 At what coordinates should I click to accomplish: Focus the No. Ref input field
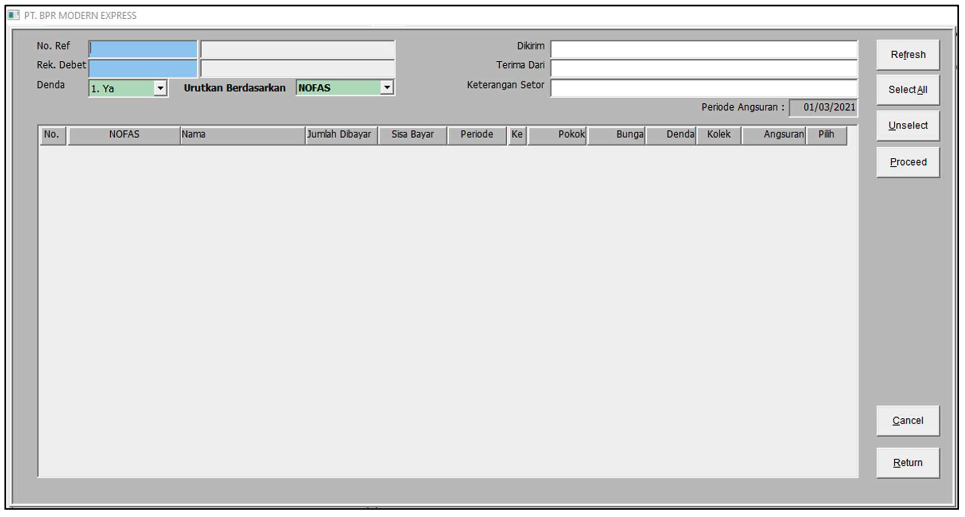pyautogui.click(x=143, y=49)
